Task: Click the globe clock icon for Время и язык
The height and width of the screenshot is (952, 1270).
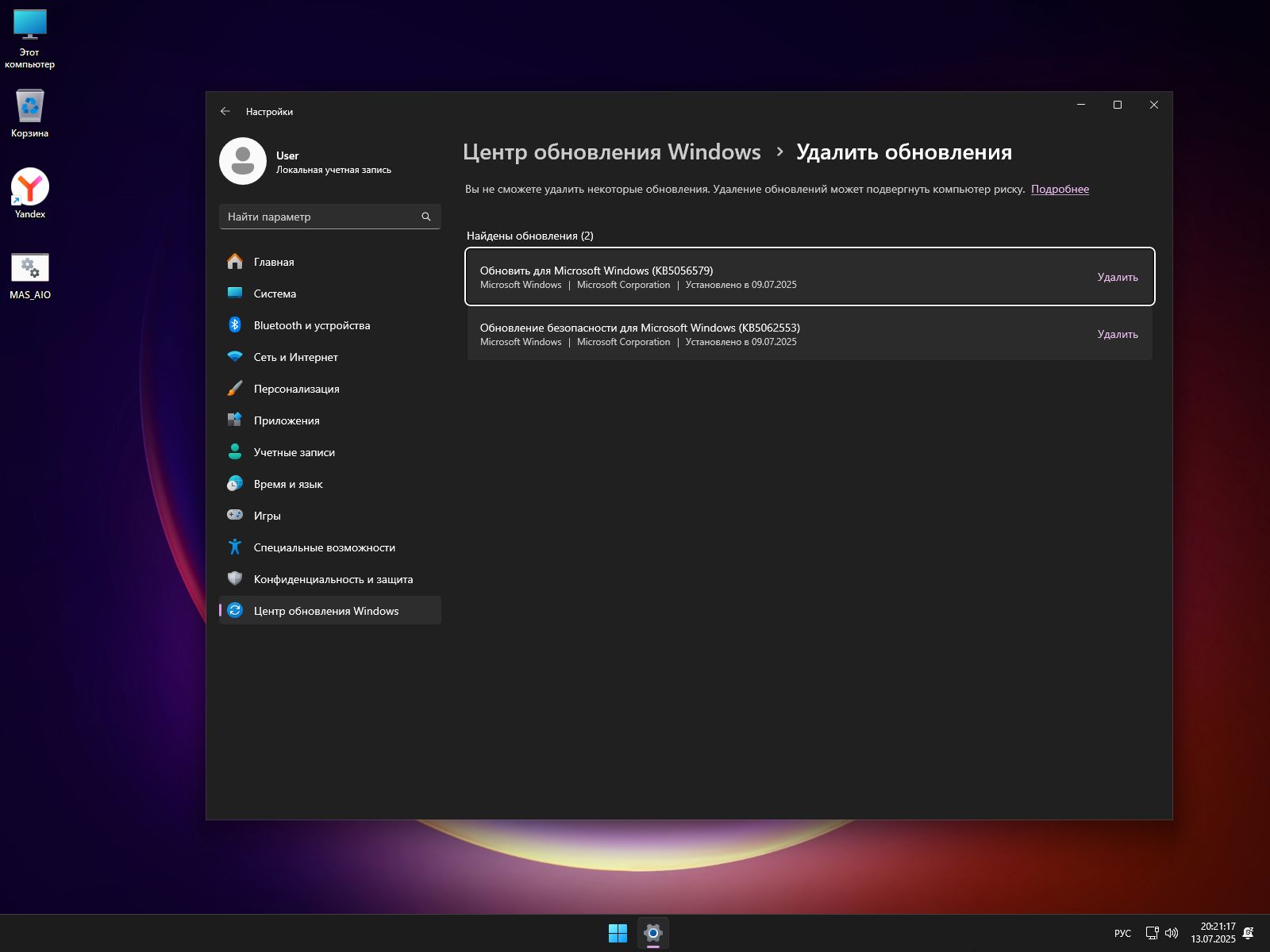Action: [235, 483]
